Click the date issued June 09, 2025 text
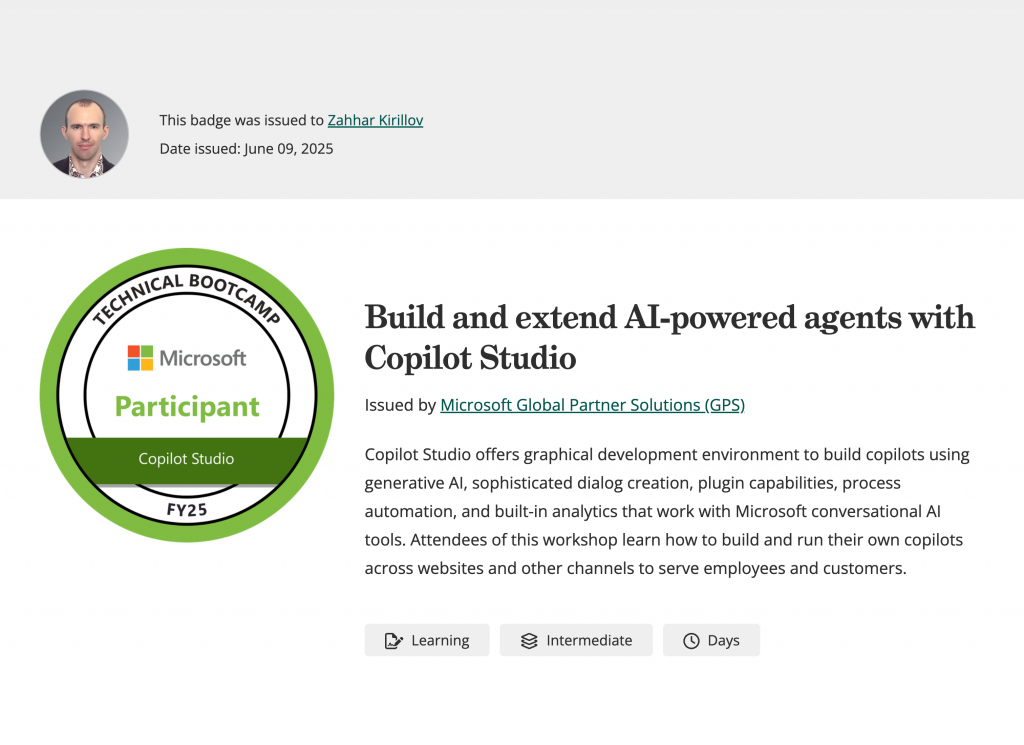The image size is (1024, 745). click(246, 149)
